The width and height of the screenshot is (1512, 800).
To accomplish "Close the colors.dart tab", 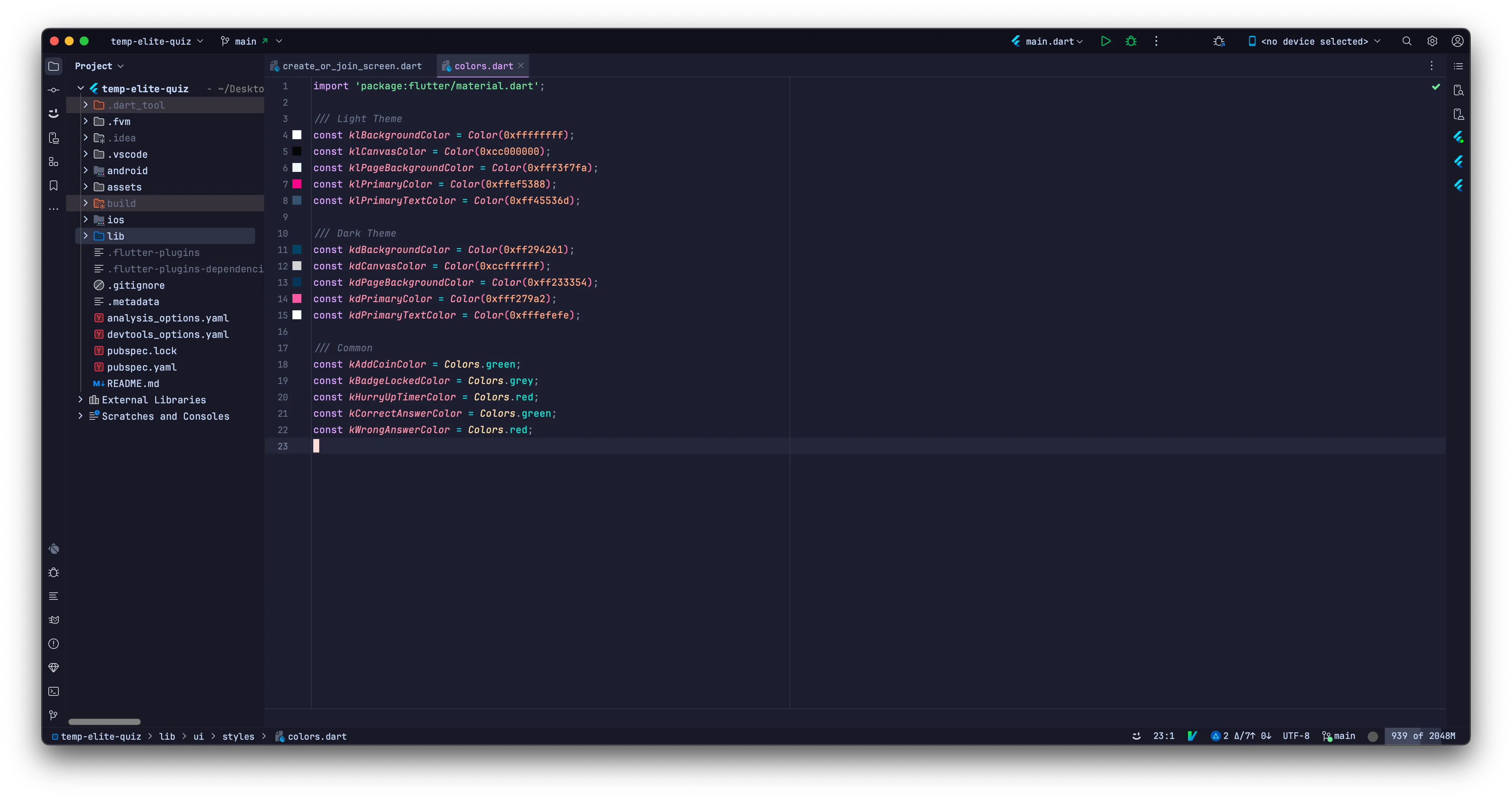I will pos(520,66).
